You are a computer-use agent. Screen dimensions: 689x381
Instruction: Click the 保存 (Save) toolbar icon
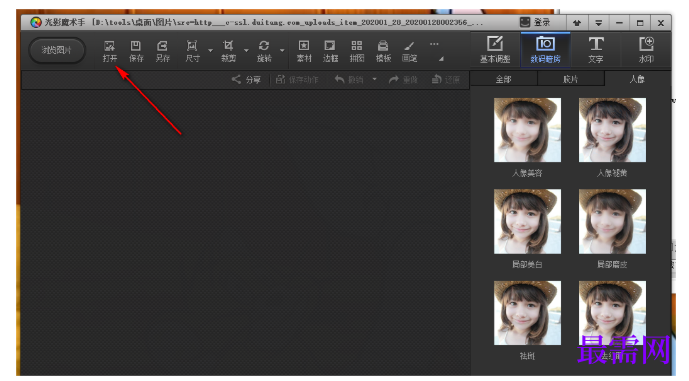pos(136,46)
